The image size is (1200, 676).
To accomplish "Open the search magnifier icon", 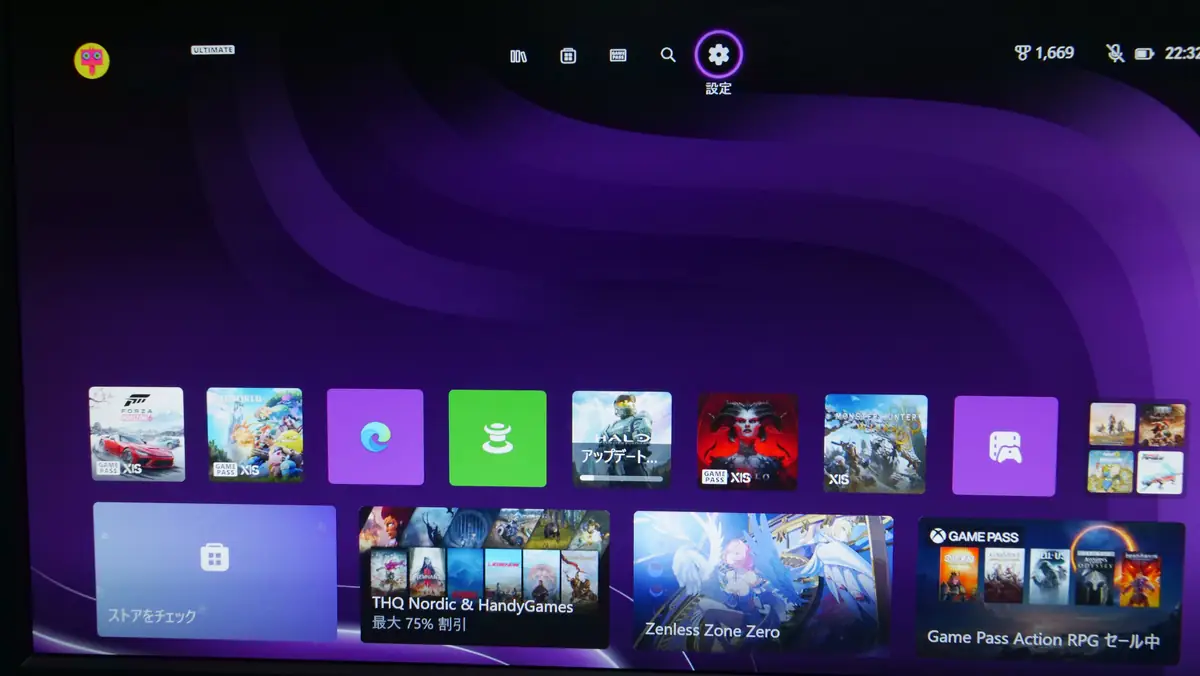I will (x=668, y=55).
